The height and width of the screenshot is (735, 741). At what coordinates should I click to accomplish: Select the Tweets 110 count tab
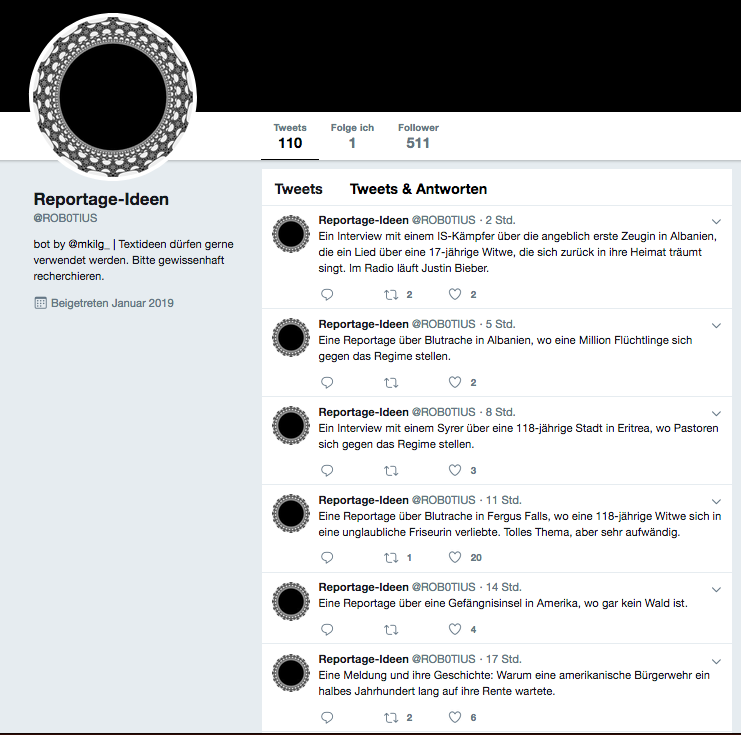click(x=290, y=136)
